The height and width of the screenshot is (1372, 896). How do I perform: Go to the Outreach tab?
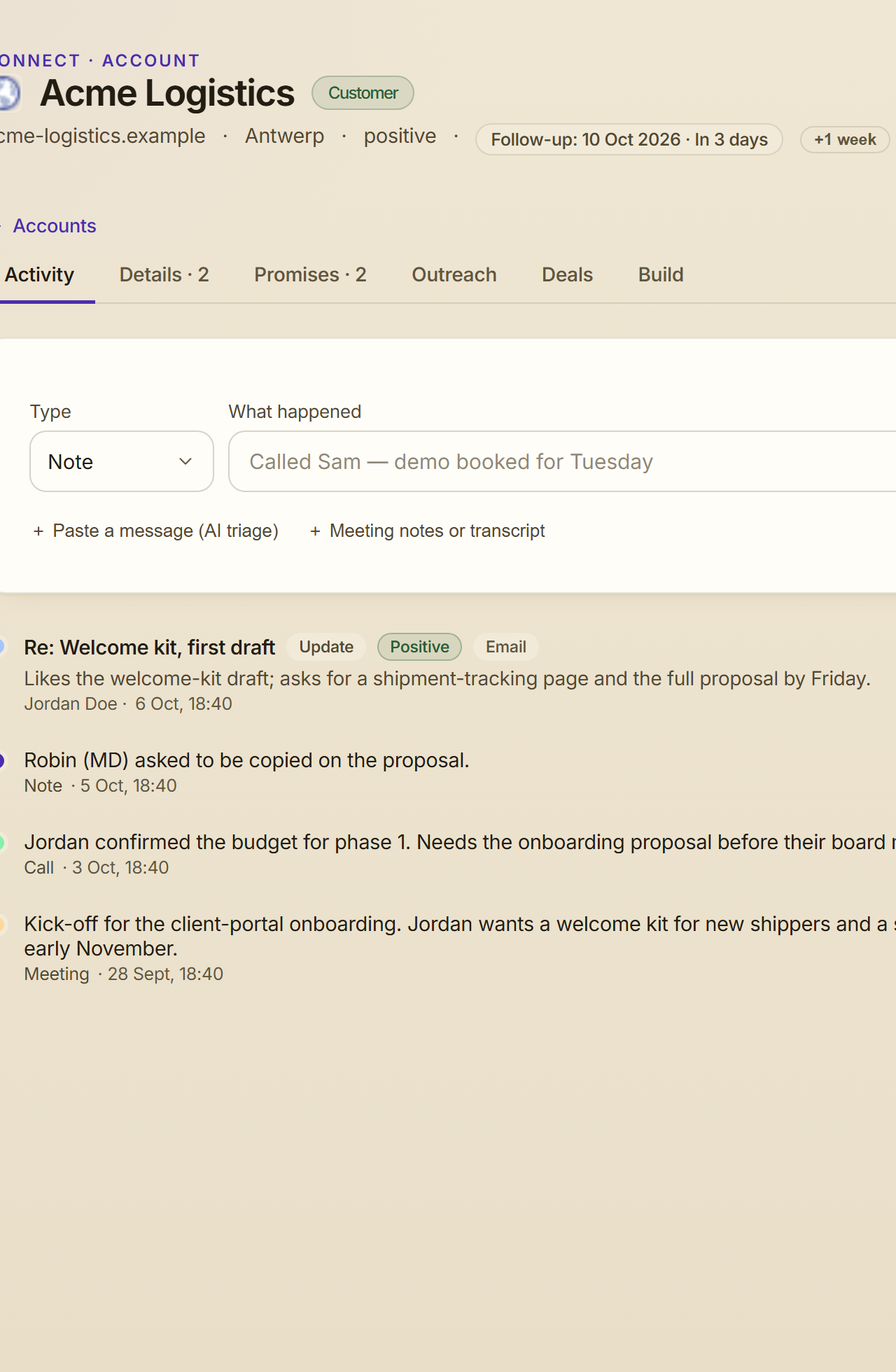(x=454, y=275)
